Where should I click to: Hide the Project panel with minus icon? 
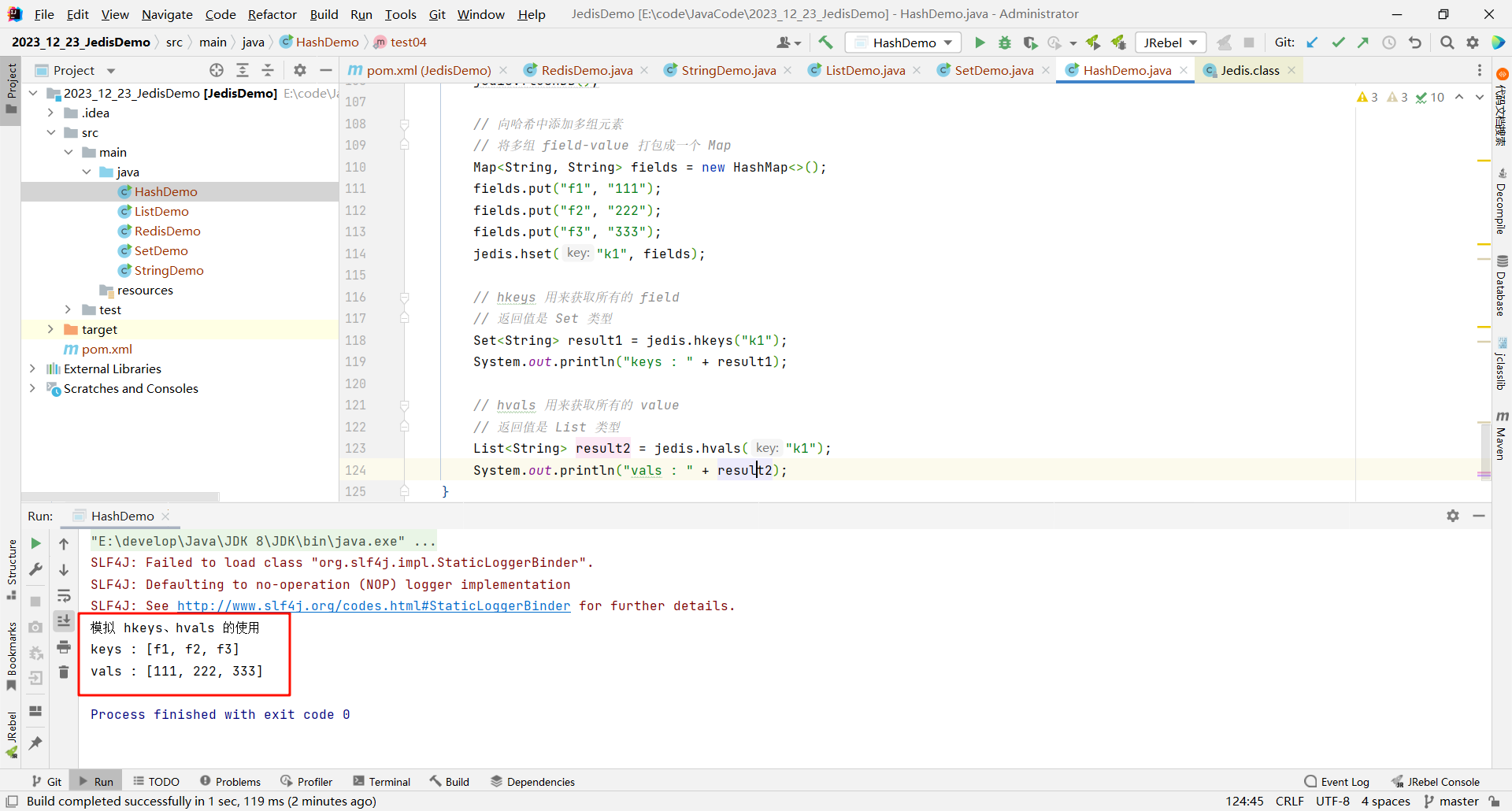pyautogui.click(x=325, y=70)
